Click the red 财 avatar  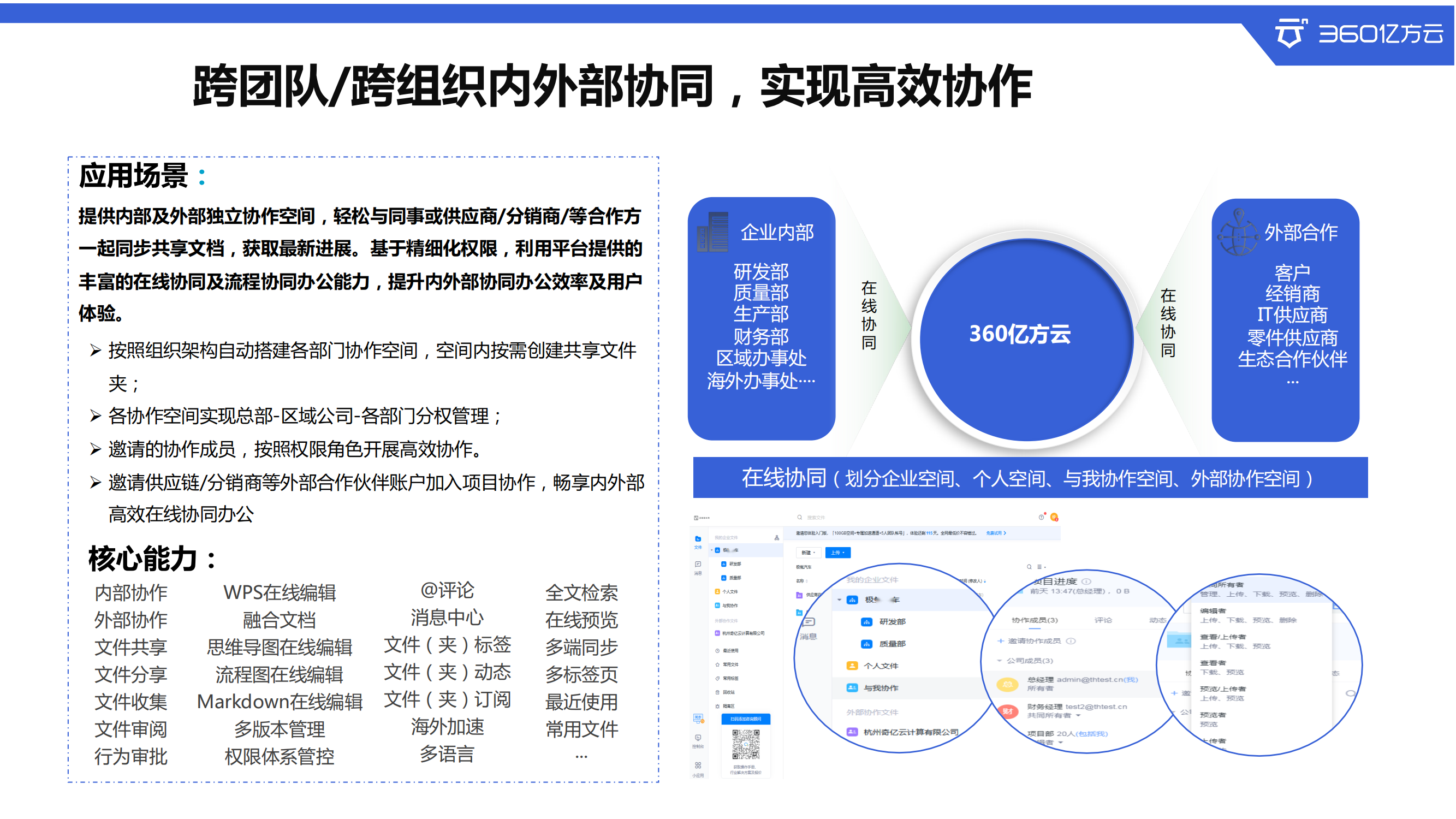coord(1008,711)
